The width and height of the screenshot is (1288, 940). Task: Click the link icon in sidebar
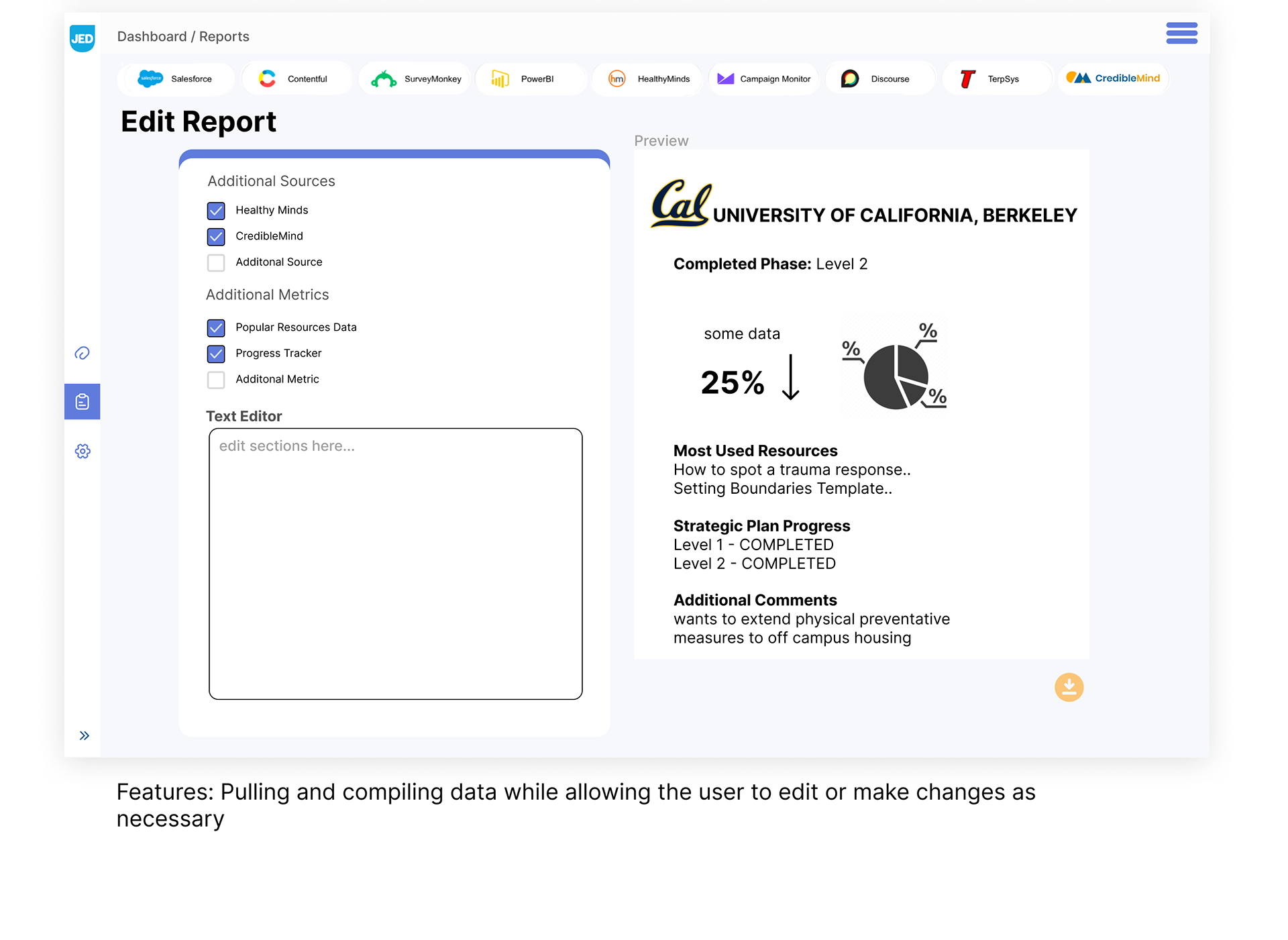pyautogui.click(x=82, y=353)
